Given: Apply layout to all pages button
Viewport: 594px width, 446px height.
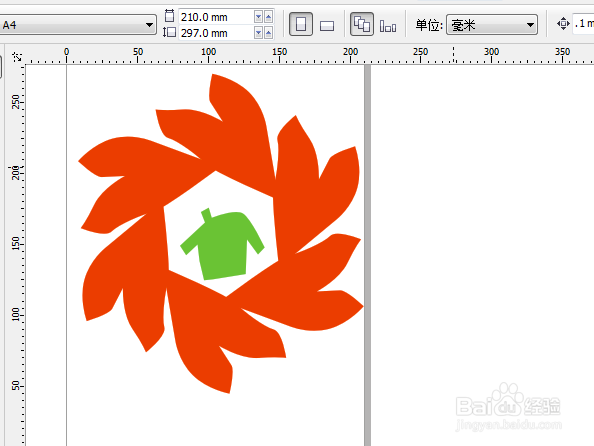Looking at the screenshot, I should tap(362, 24).
